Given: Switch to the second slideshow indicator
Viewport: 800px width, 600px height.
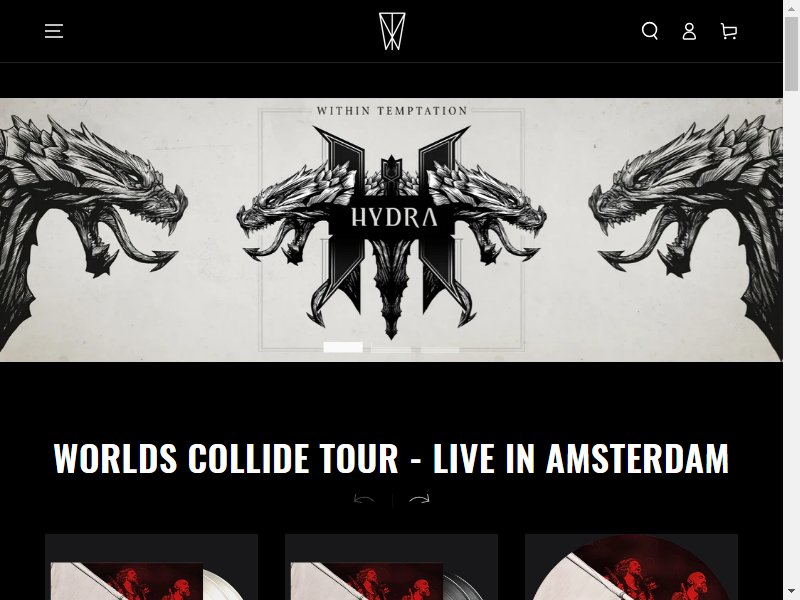Looking at the screenshot, I should (x=391, y=349).
